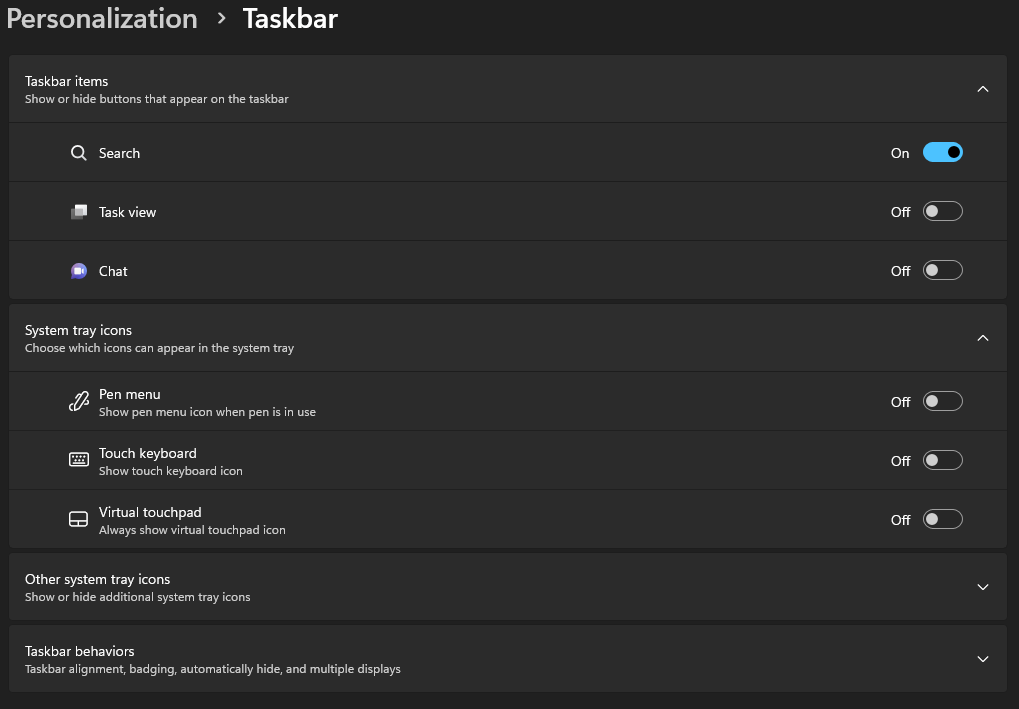Go back to Personalization breadcrumb
1019x709 pixels.
(102, 19)
